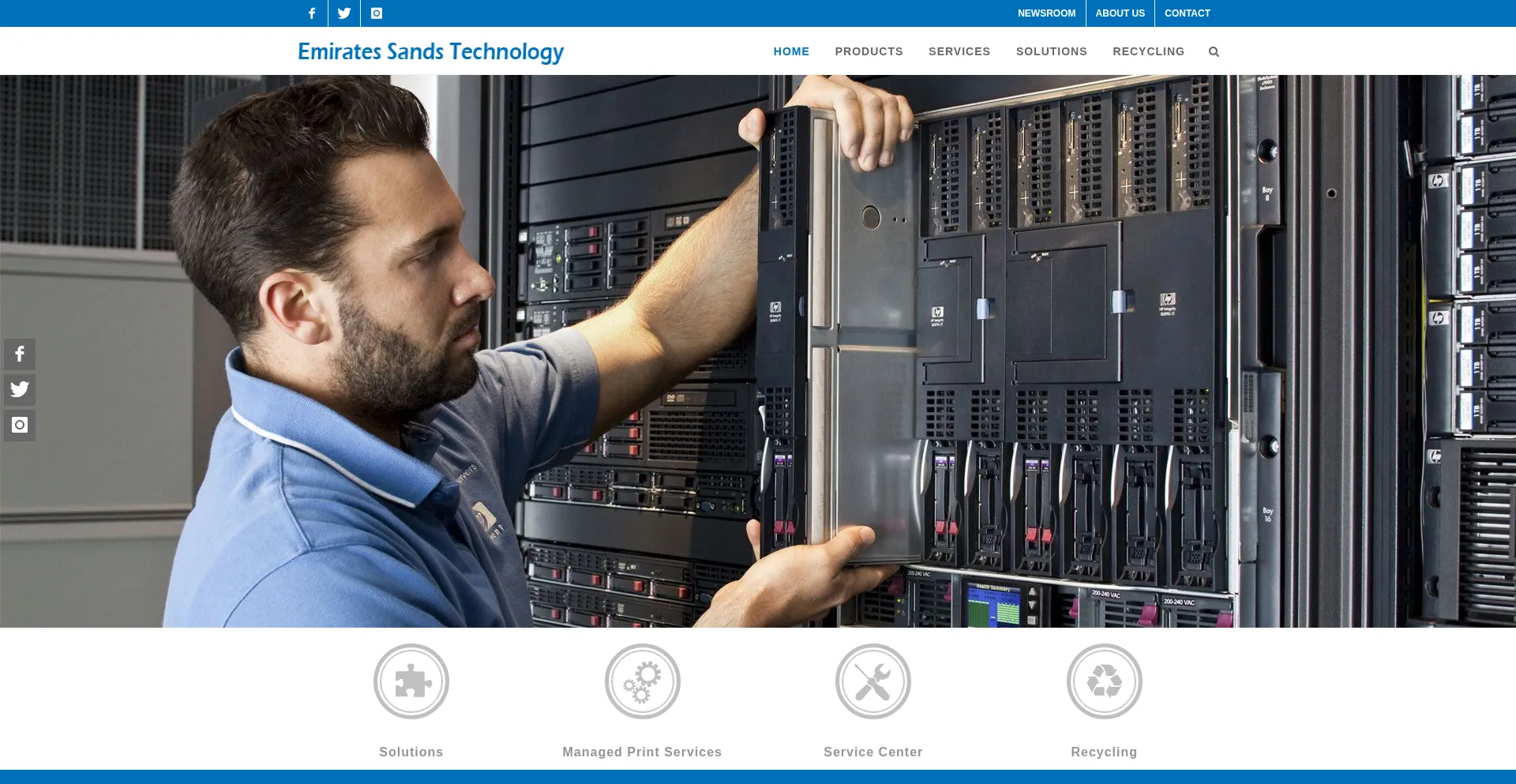The height and width of the screenshot is (784, 1516).
Task: Click the Emirates Sands Technology logo
Action: pyautogui.click(x=430, y=51)
